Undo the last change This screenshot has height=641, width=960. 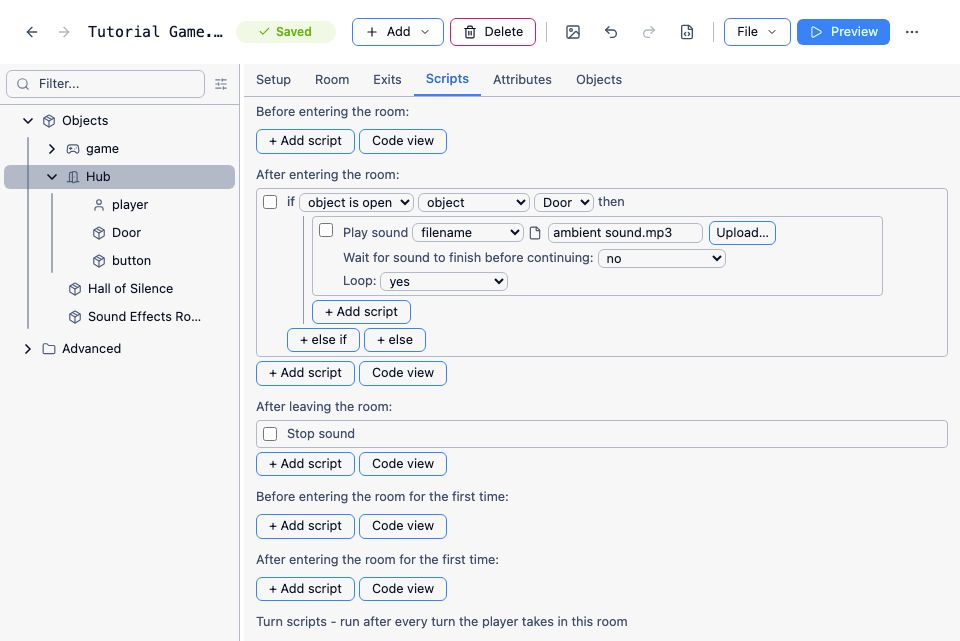611,32
